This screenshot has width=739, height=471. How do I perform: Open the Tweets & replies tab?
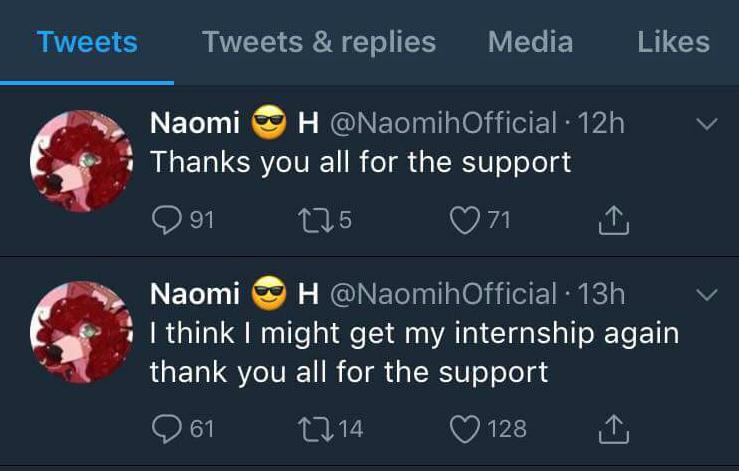pyautogui.click(x=319, y=42)
